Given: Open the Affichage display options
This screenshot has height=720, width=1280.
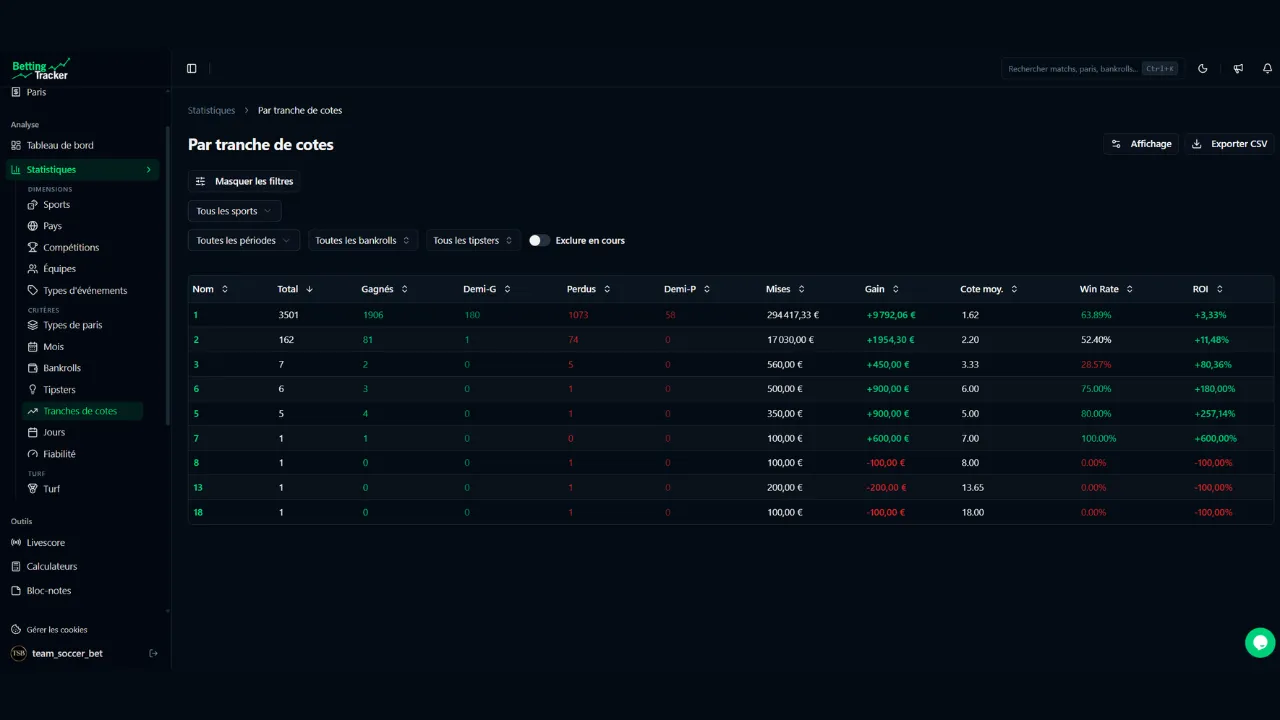Looking at the screenshot, I should pyautogui.click(x=1141, y=144).
